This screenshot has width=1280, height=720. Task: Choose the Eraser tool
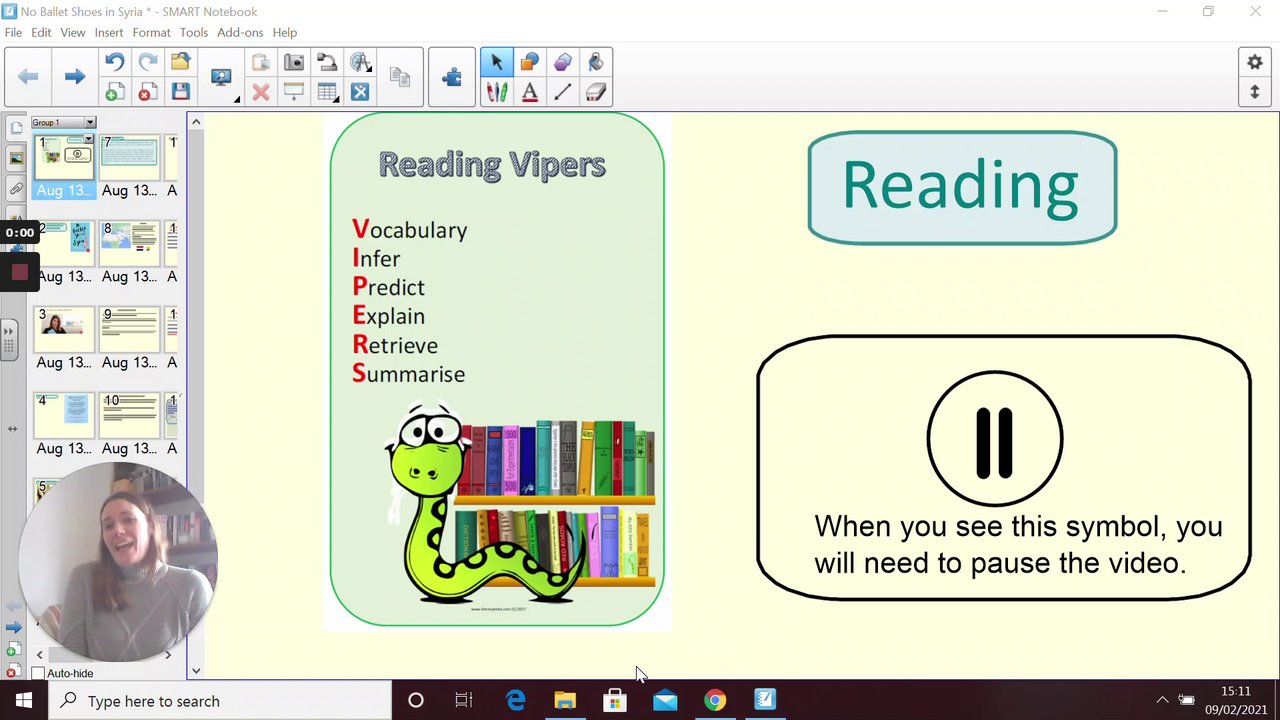595,93
